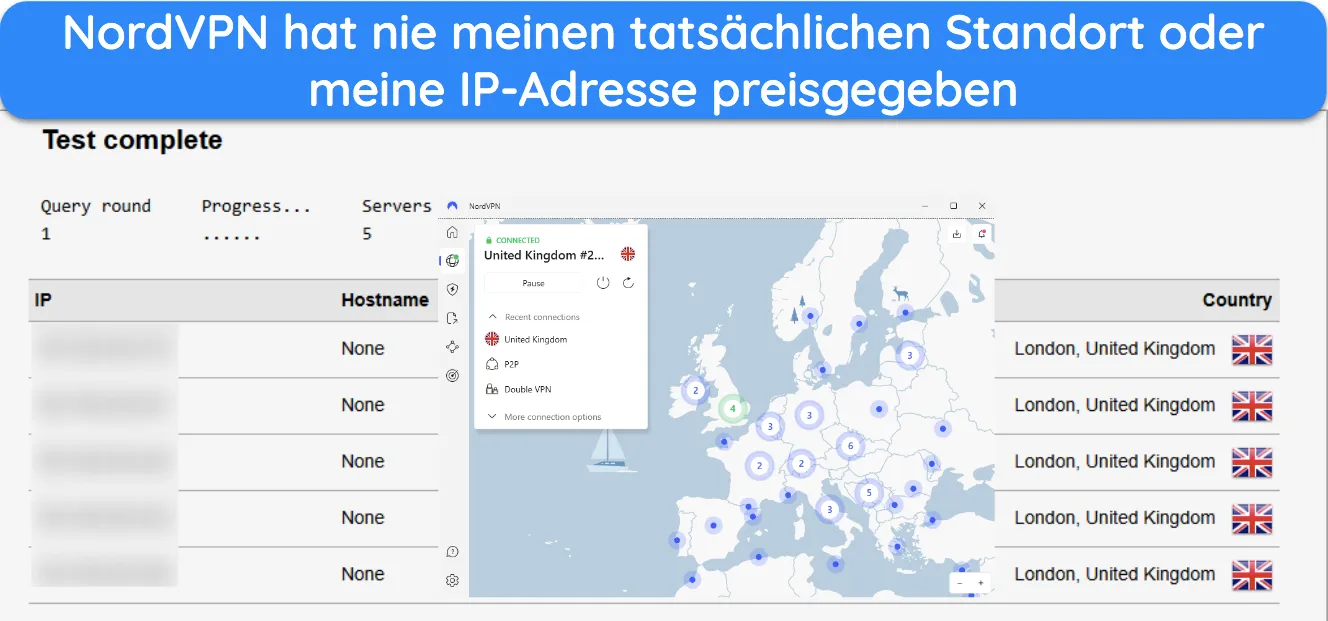Click the UK flag in the third result row
This screenshot has width=1328, height=621.
point(1252,462)
